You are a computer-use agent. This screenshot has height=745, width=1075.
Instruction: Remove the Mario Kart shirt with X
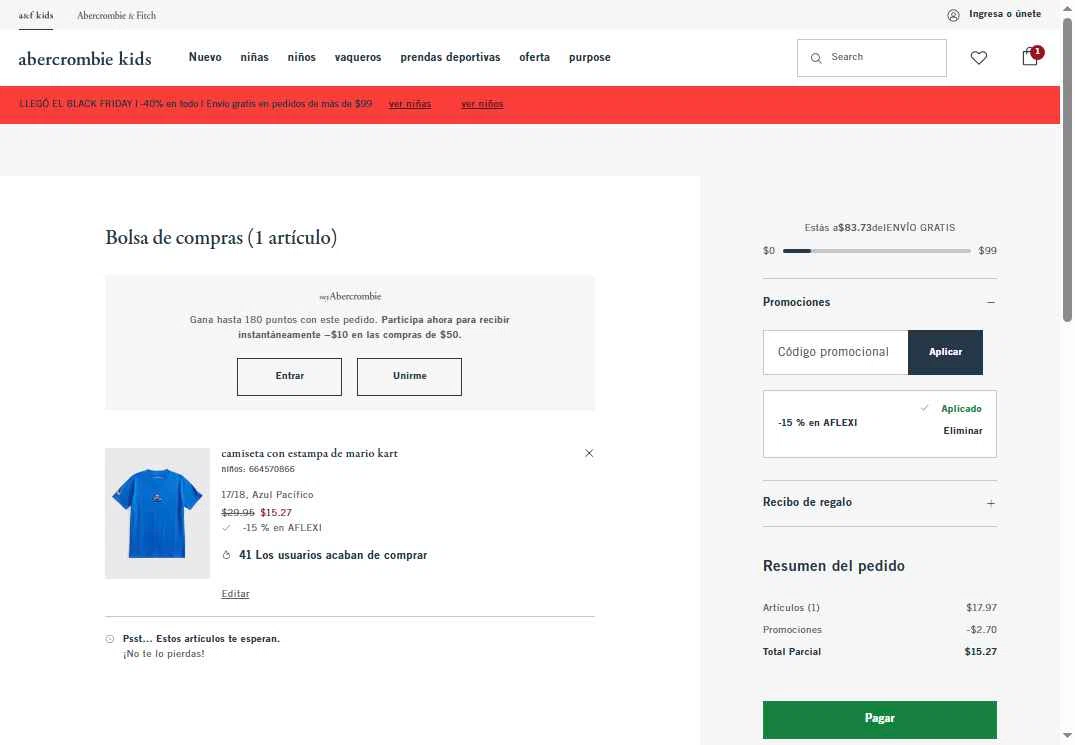pyautogui.click(x=589, y=453)
